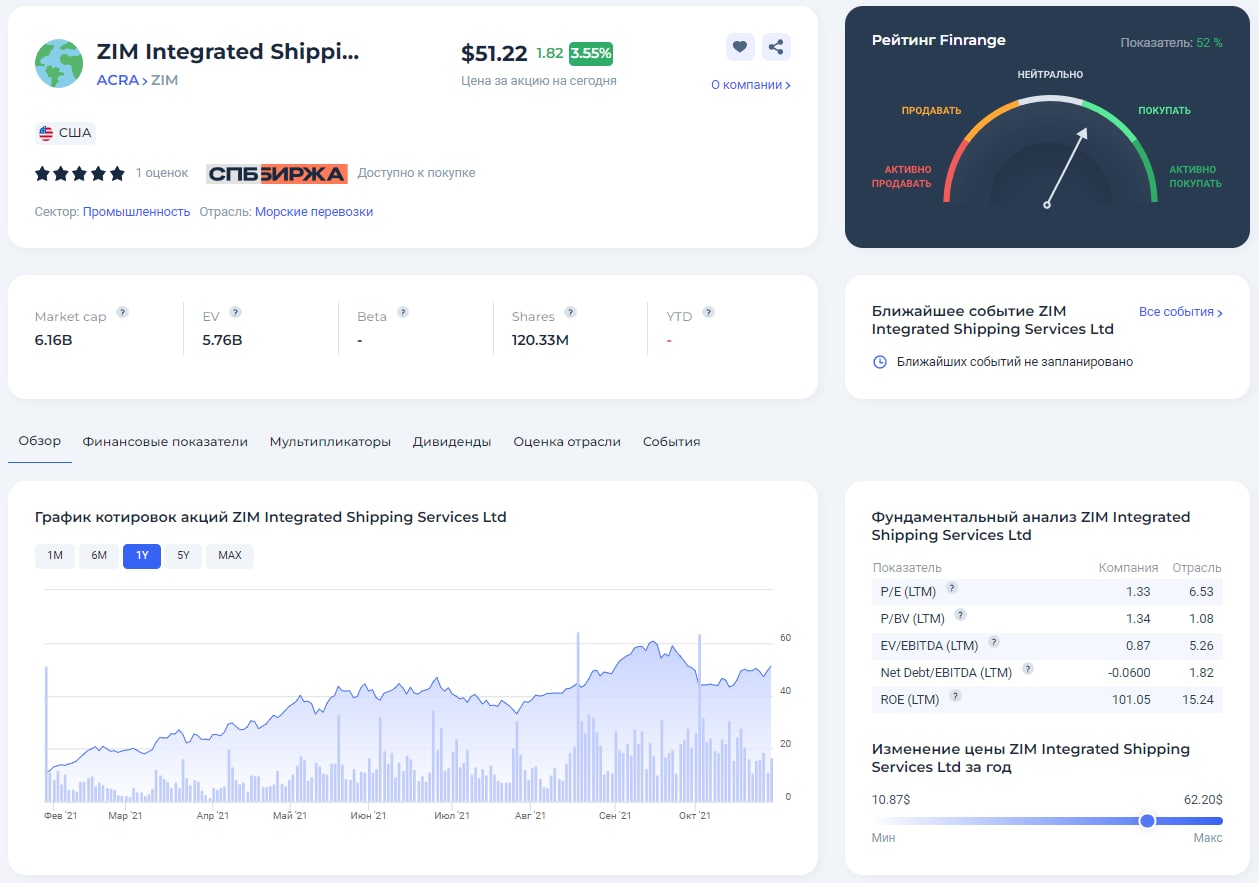Show EV/EBITDA (LTM) tooltip icon

click(x=994, y=642)
